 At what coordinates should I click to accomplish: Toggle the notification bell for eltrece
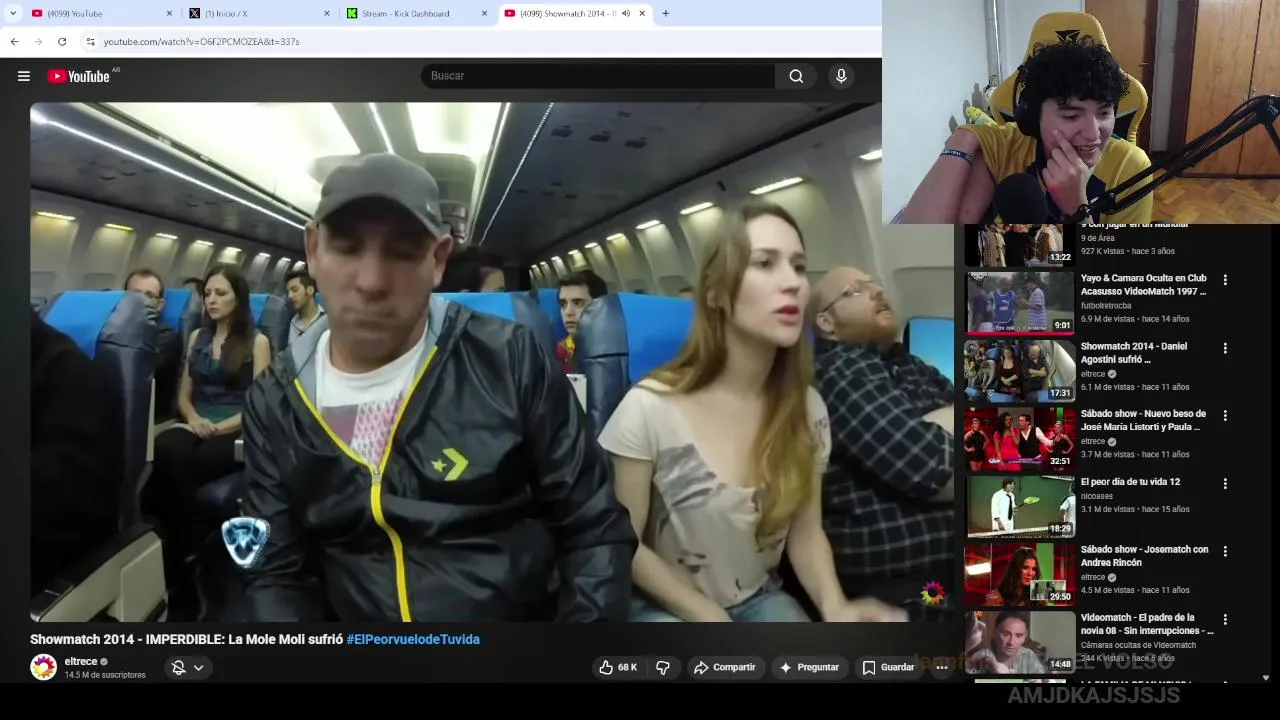coord(178,667)
